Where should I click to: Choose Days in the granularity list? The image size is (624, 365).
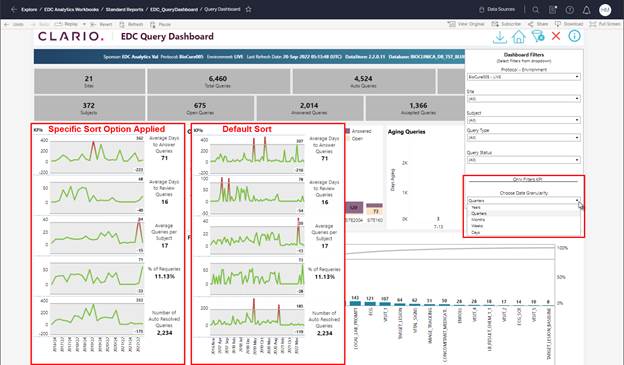(x=476, y=232)
